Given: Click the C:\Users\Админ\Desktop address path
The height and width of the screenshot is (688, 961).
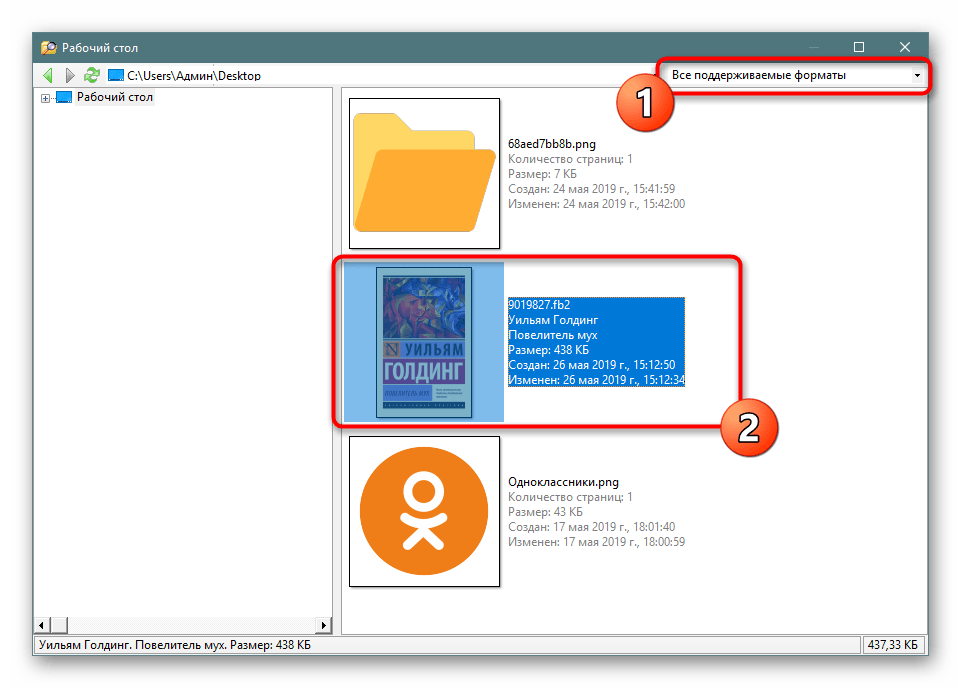Looking at the screenshot, I should point(194,75).
